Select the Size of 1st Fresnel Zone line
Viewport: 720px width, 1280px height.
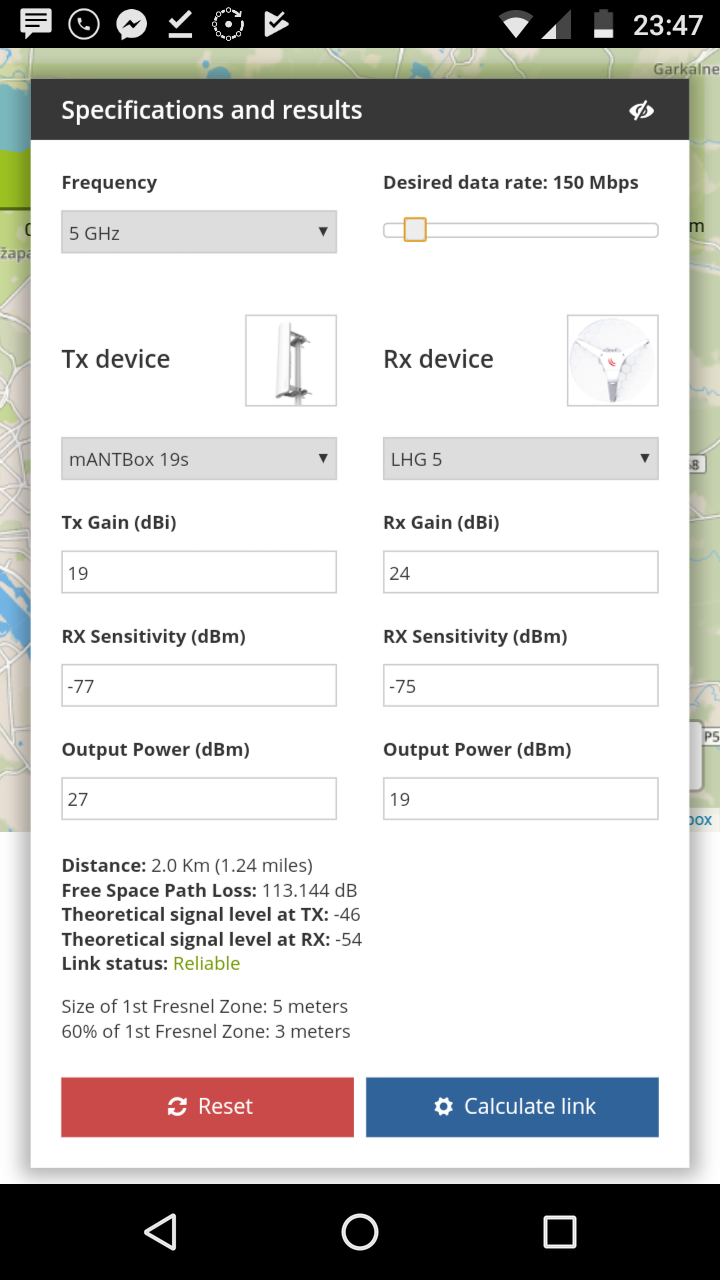click(205, 1006)
